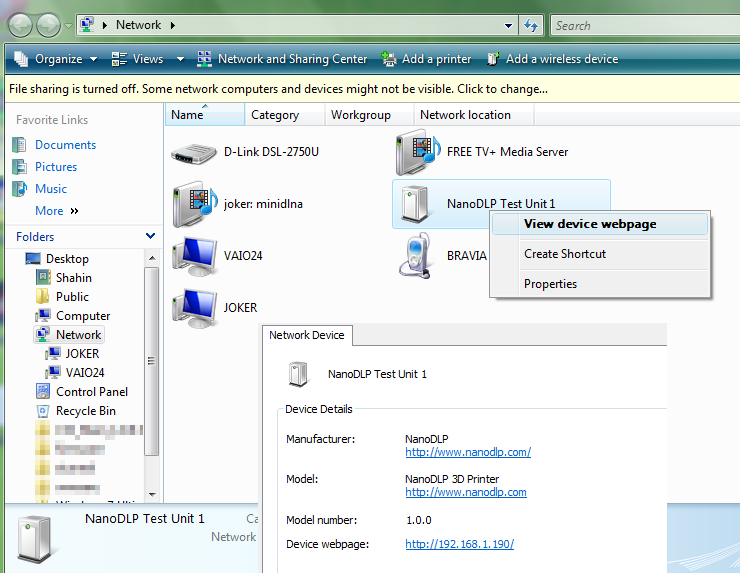The image size is (740, 573).
Task: Click NanoDLP device icon in properties dialog
Action: coord(298,374)
